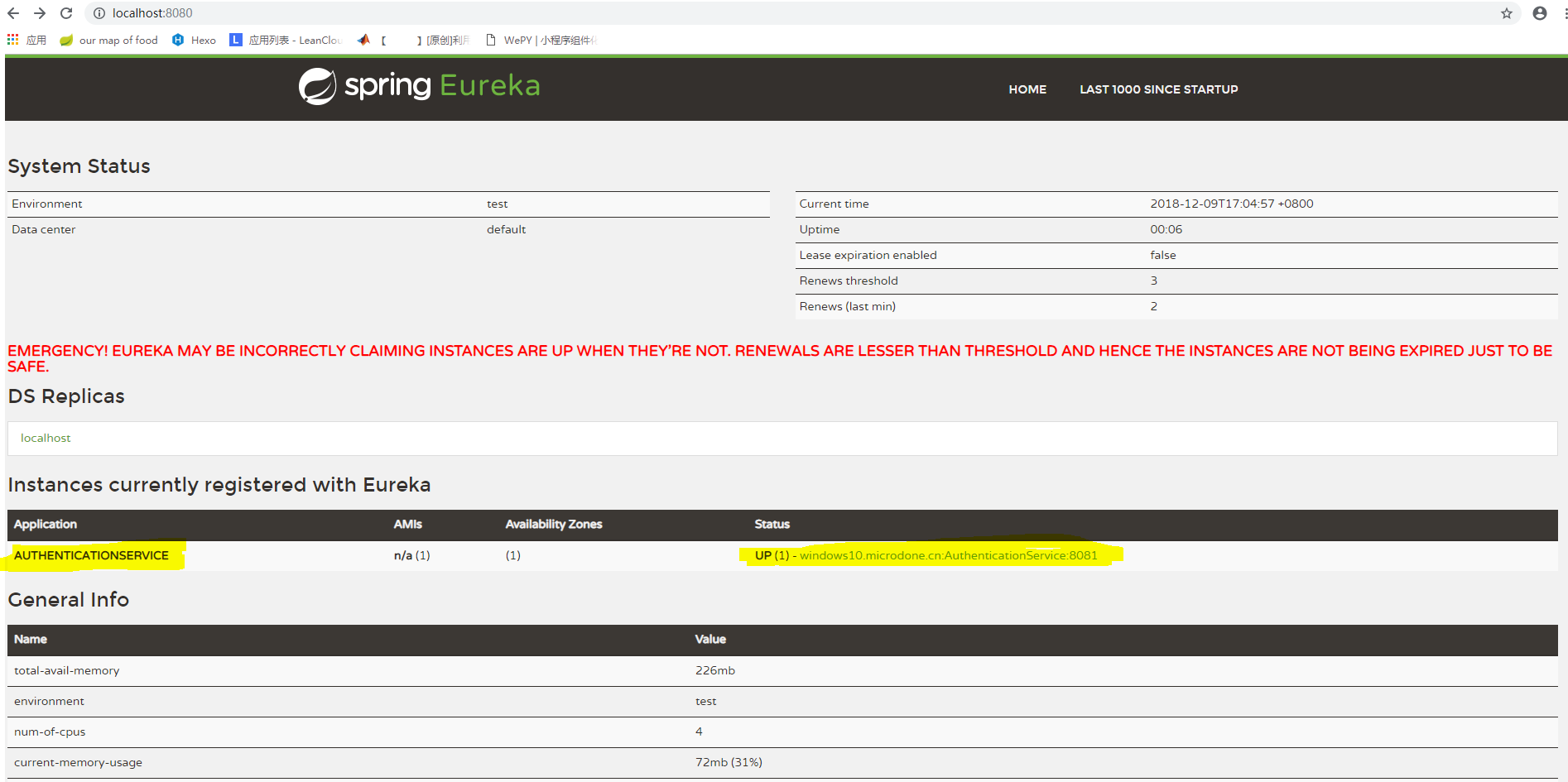This screenshot has width=1568, height=782.
Task: Click the Availability Zones column header
Action: [554, 524]
